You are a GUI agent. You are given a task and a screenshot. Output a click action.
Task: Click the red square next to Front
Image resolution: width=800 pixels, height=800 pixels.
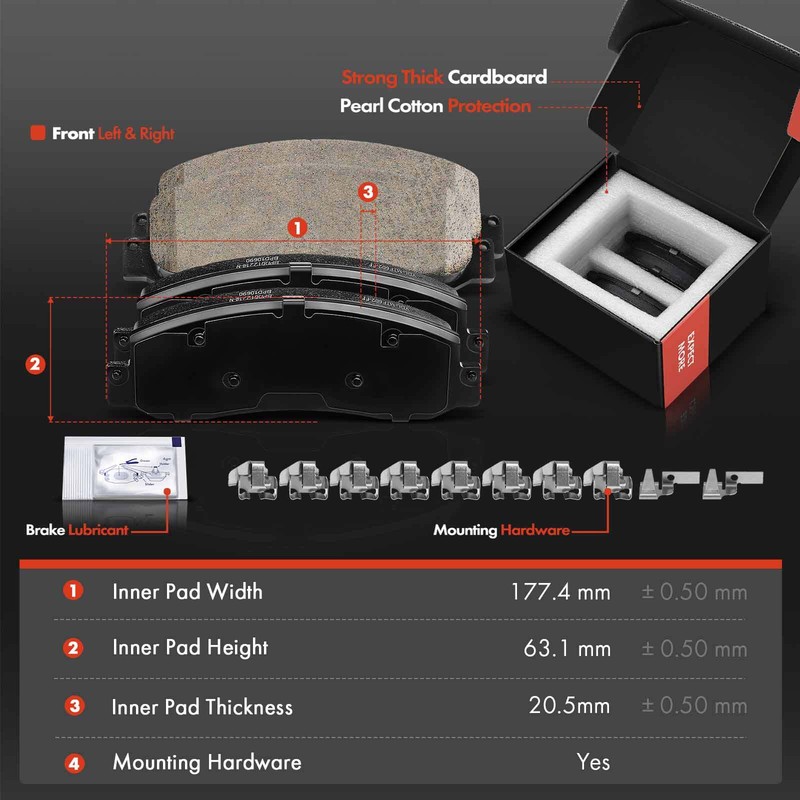point(38,133)
